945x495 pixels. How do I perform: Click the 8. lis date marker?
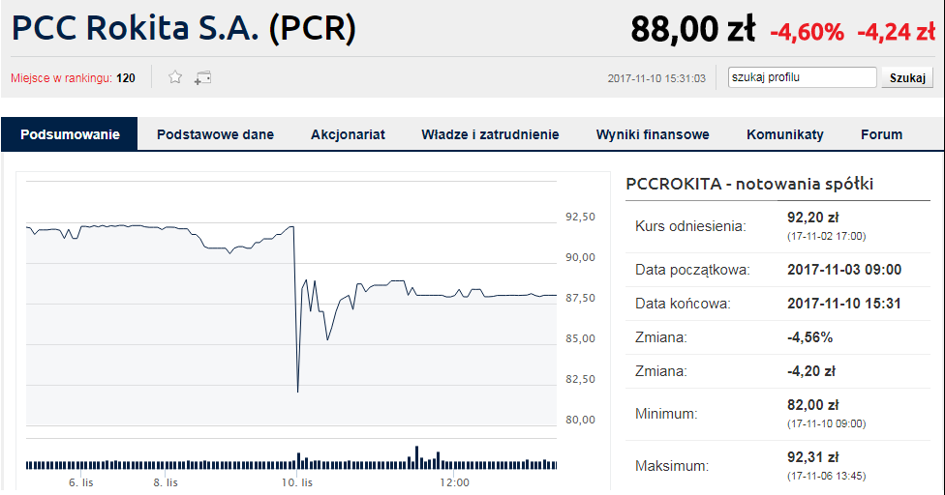(166, 482)
